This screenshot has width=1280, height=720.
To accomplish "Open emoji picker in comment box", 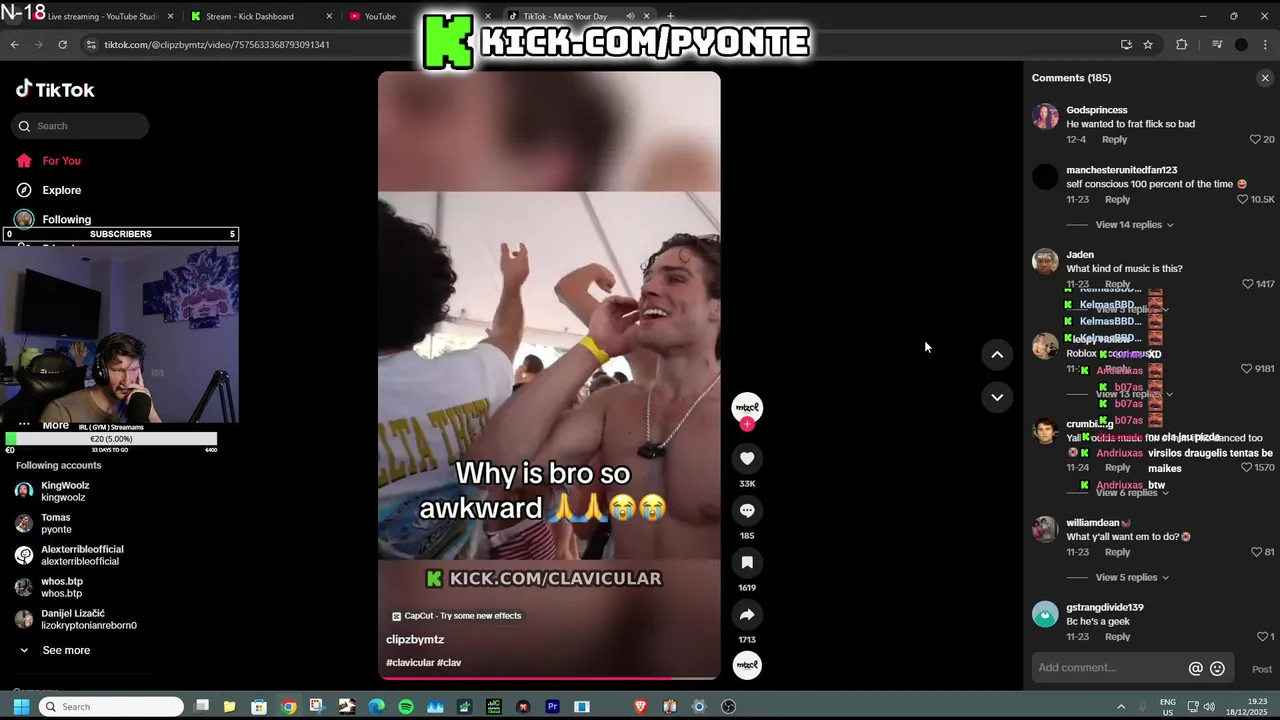I will [x=1217, y=668].
